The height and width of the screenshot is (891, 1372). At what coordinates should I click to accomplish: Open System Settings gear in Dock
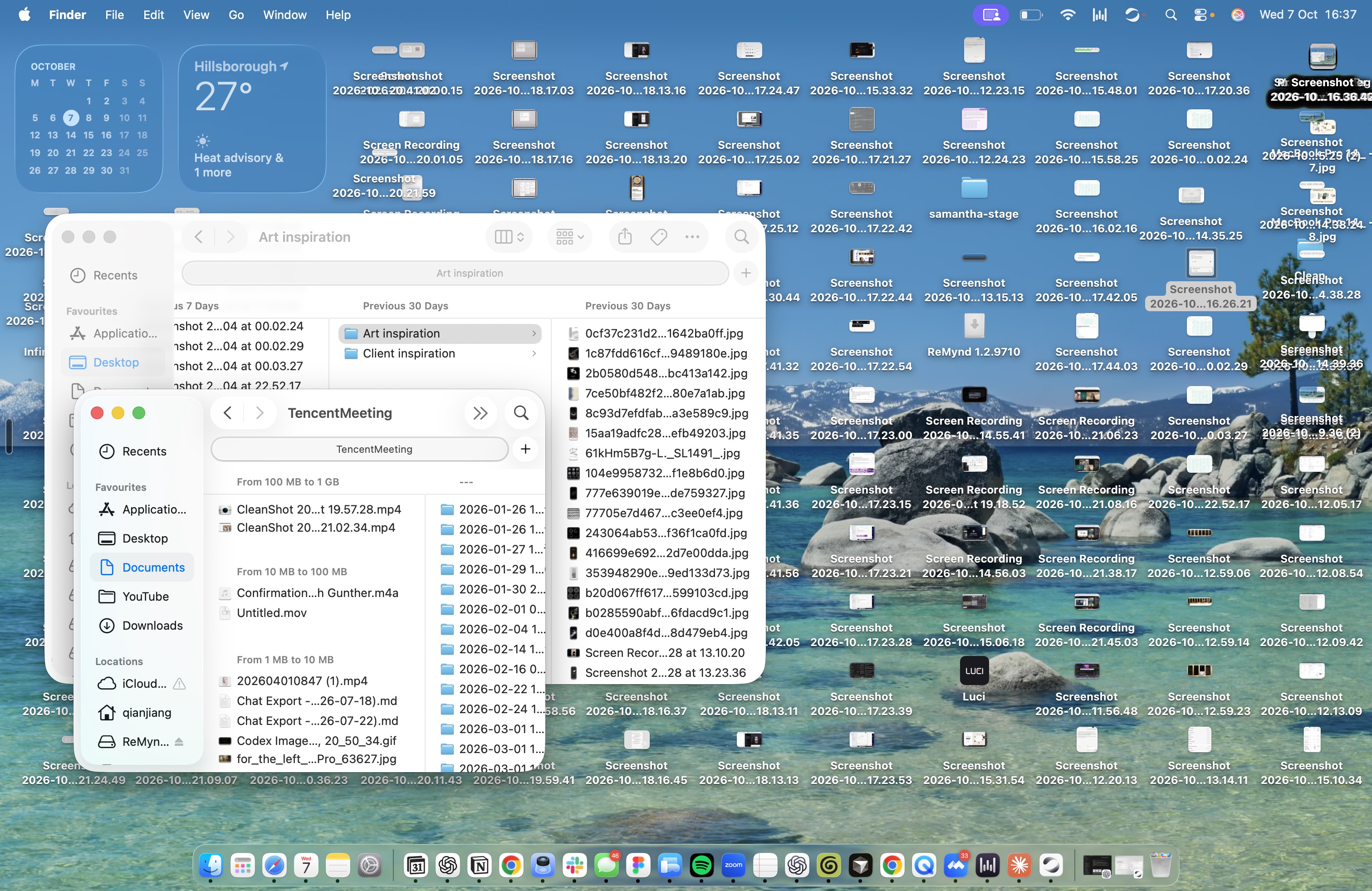point(369,865)
